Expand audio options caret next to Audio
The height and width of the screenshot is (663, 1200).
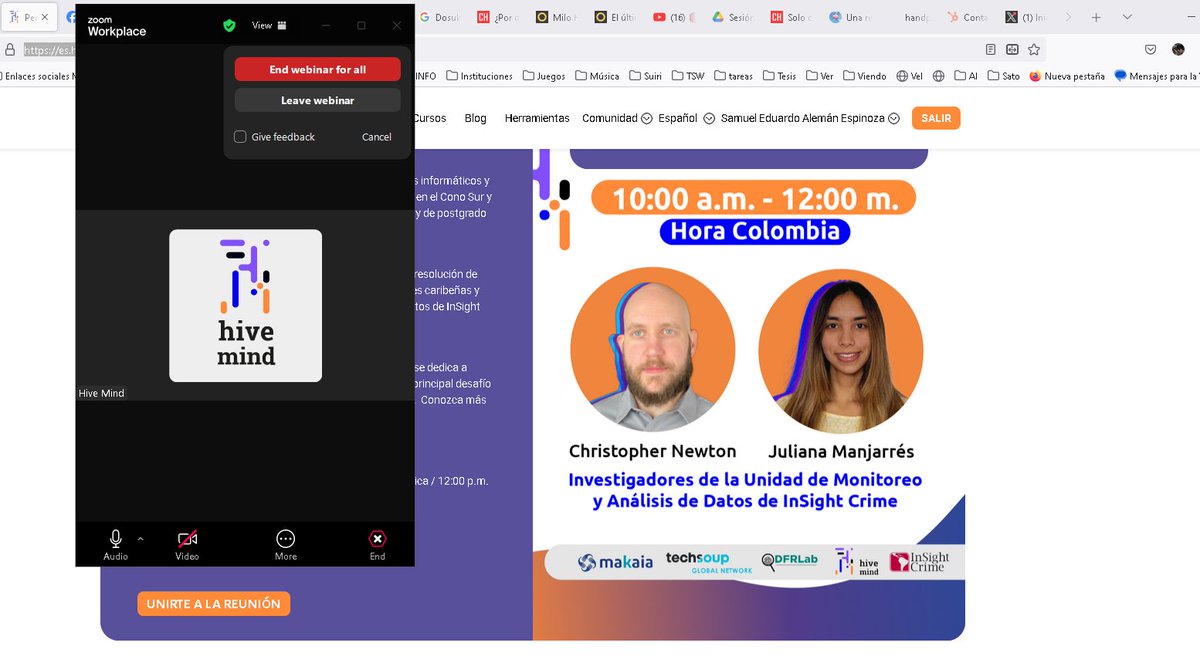coord(140,538)
